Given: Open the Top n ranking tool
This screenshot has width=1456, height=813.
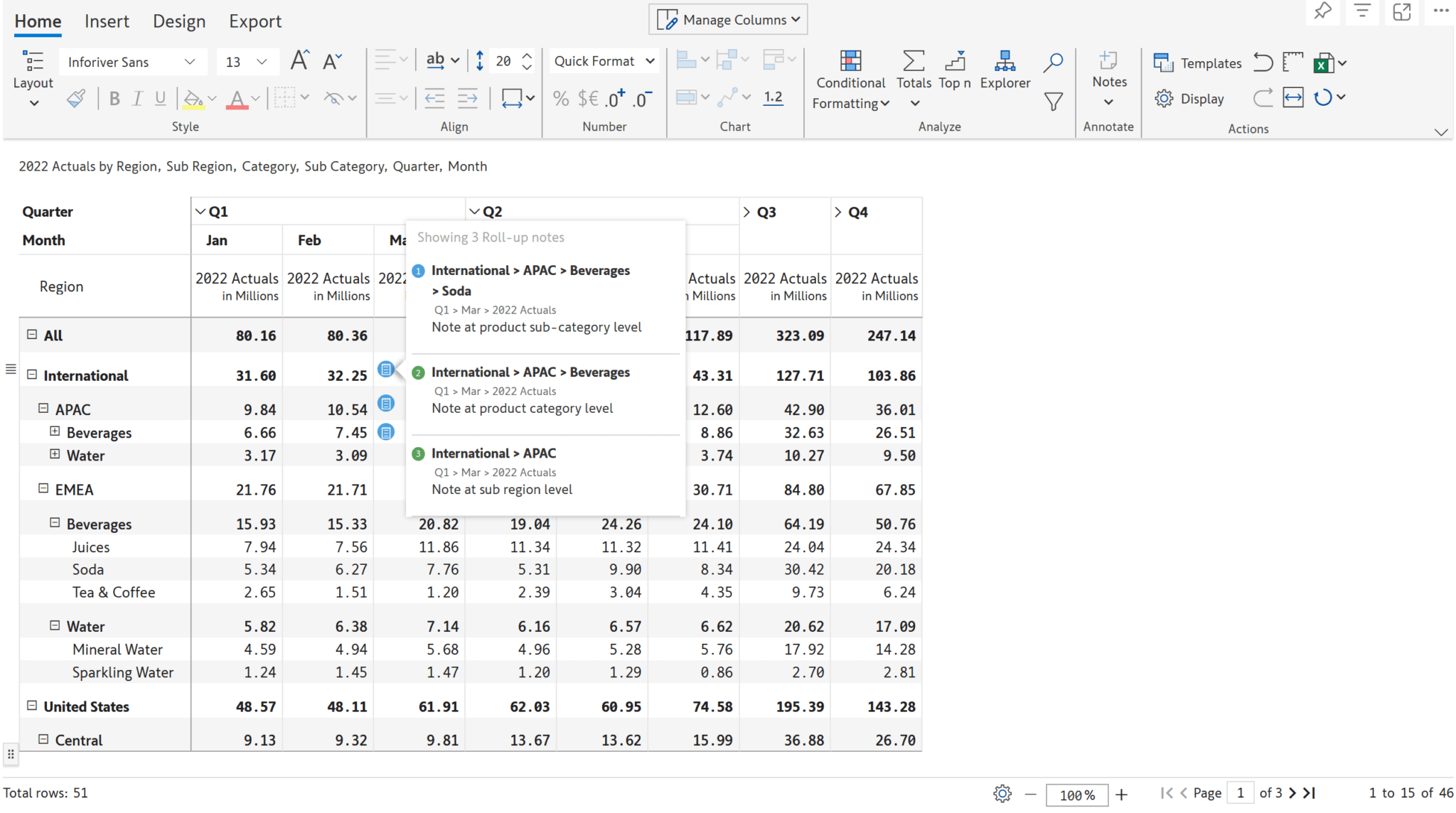Looking at the screenshot, I should tap(954, 70).
